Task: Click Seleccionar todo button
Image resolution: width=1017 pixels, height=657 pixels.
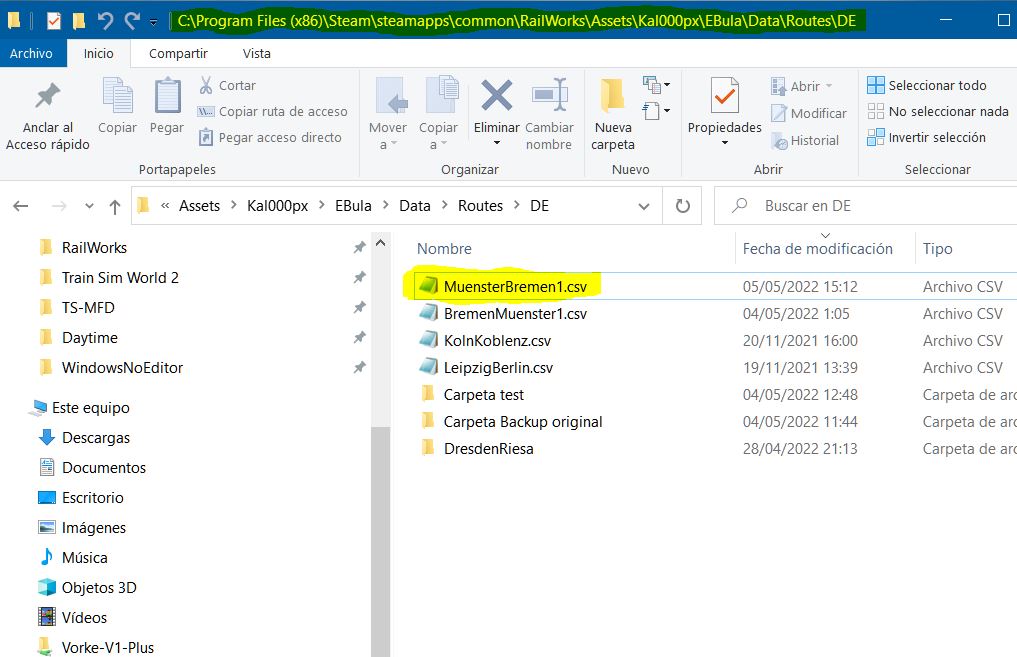Action: [927, 86]
